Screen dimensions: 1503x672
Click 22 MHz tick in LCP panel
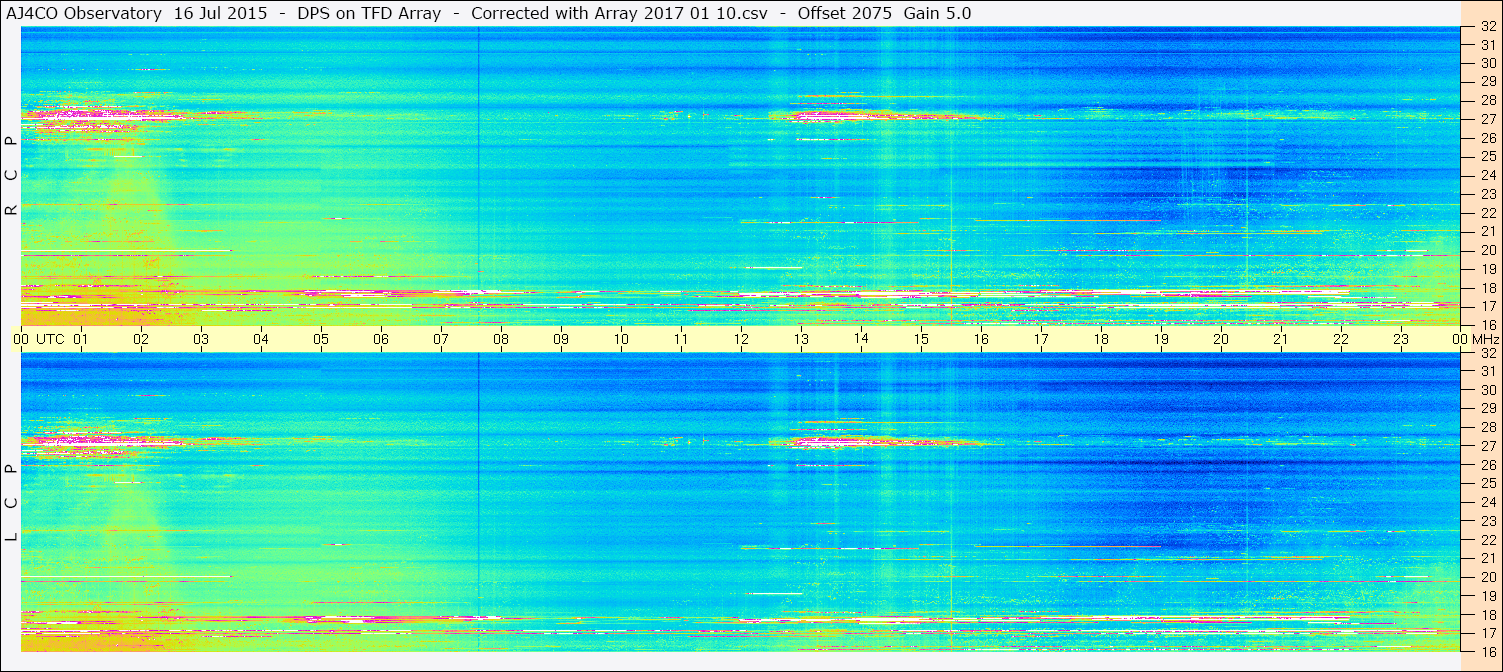pyautogui.click(x=1488, y=540)
